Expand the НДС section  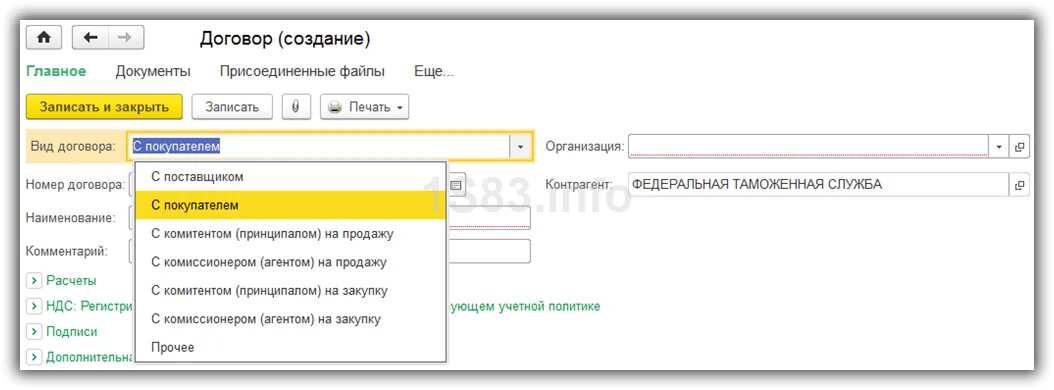pos(34,307)
